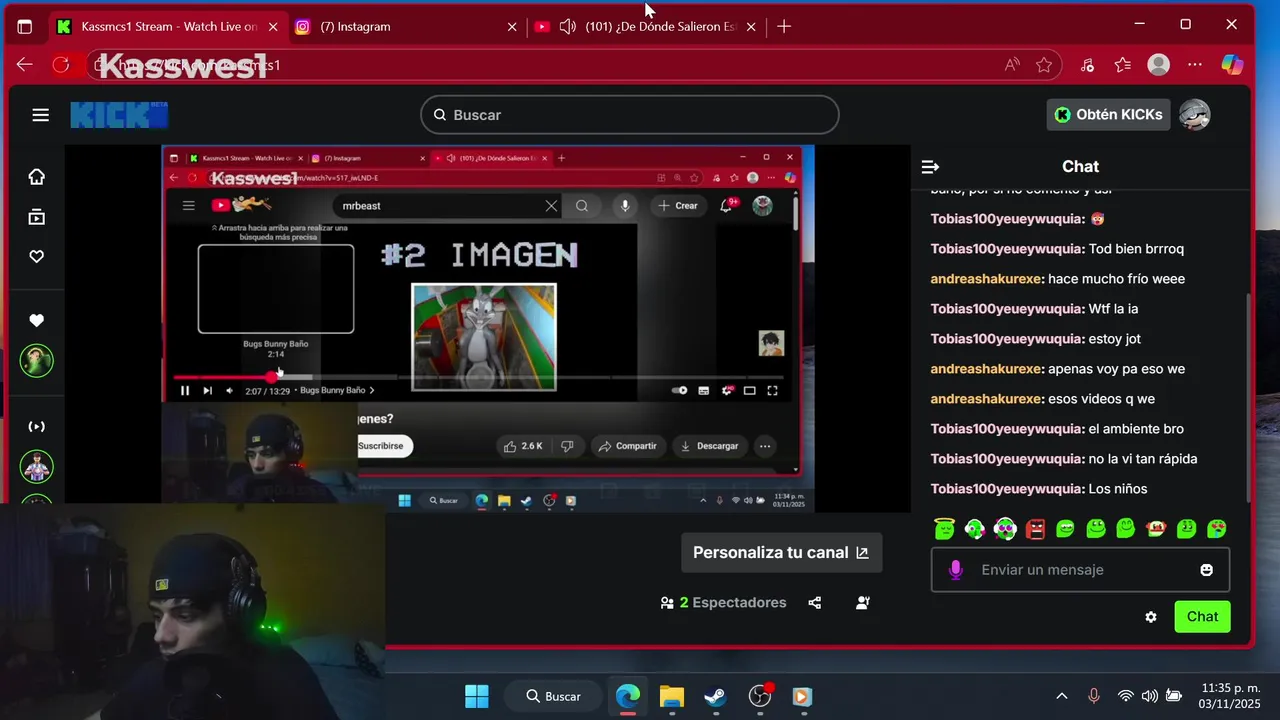Focus the Enviar un mensaje field
This screenshot has height=720, width=1280.
1080,570
